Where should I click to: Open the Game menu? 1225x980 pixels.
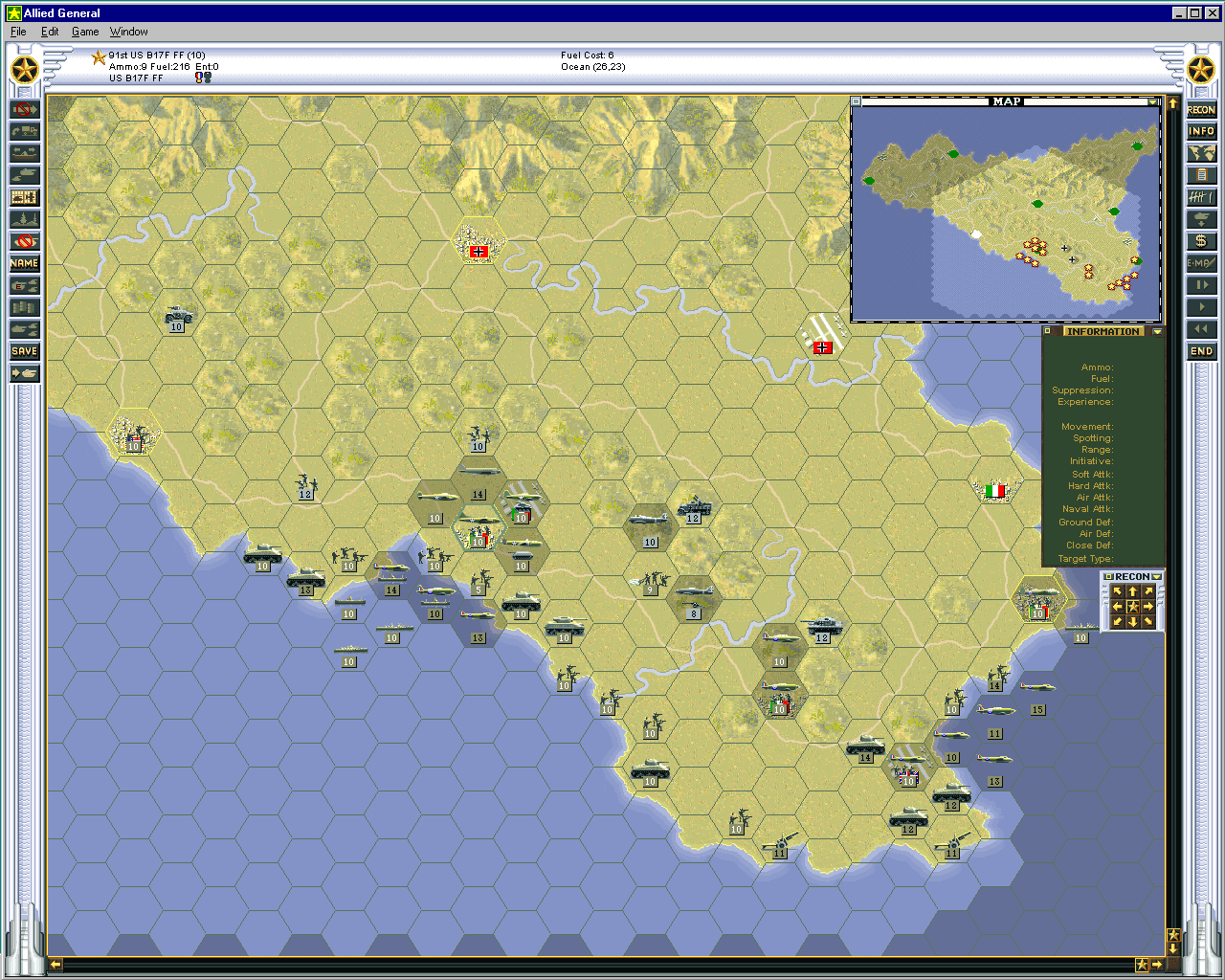[x=85, y=32]
